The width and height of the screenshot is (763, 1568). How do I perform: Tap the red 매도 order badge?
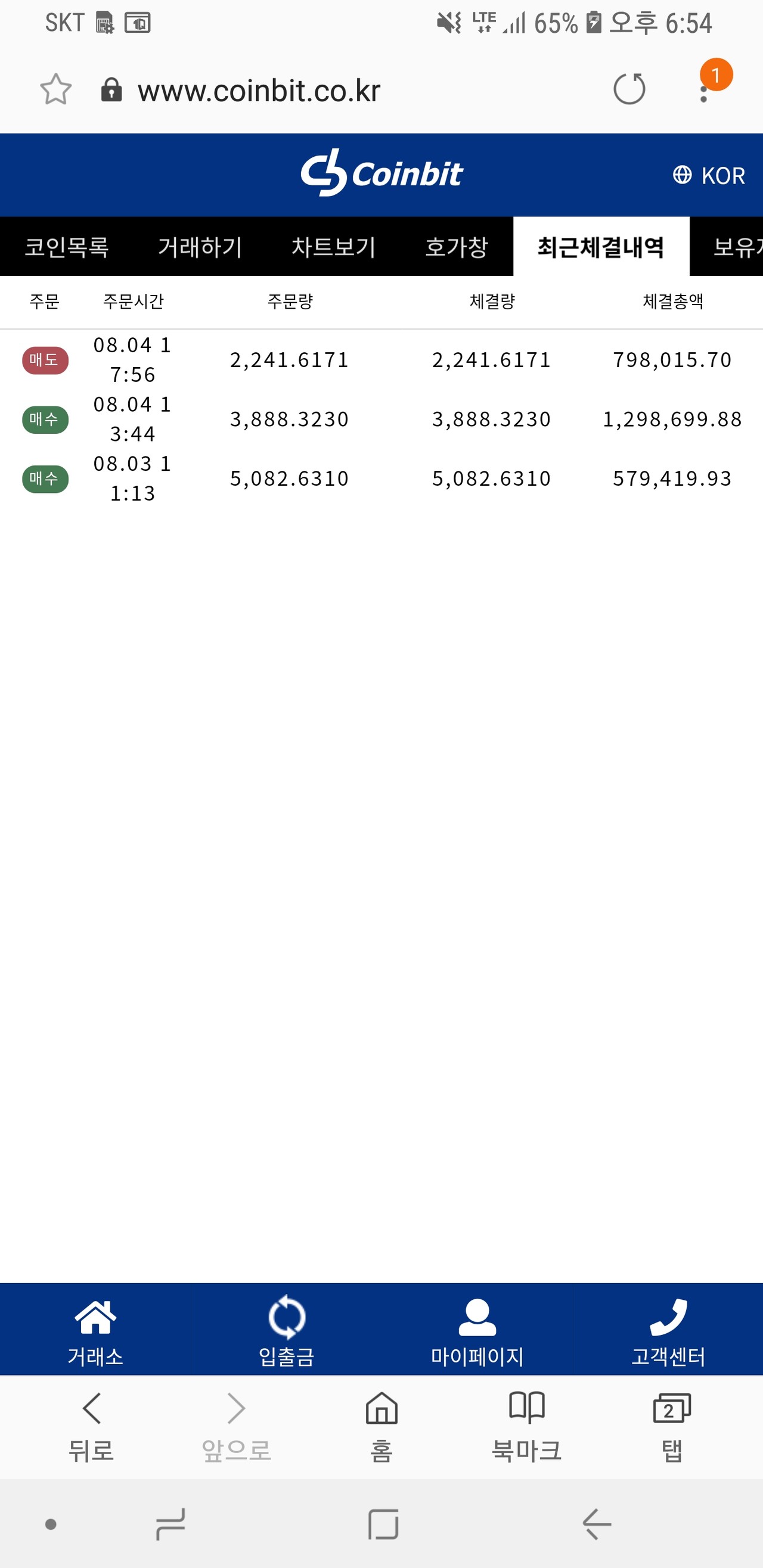(45, 361)
